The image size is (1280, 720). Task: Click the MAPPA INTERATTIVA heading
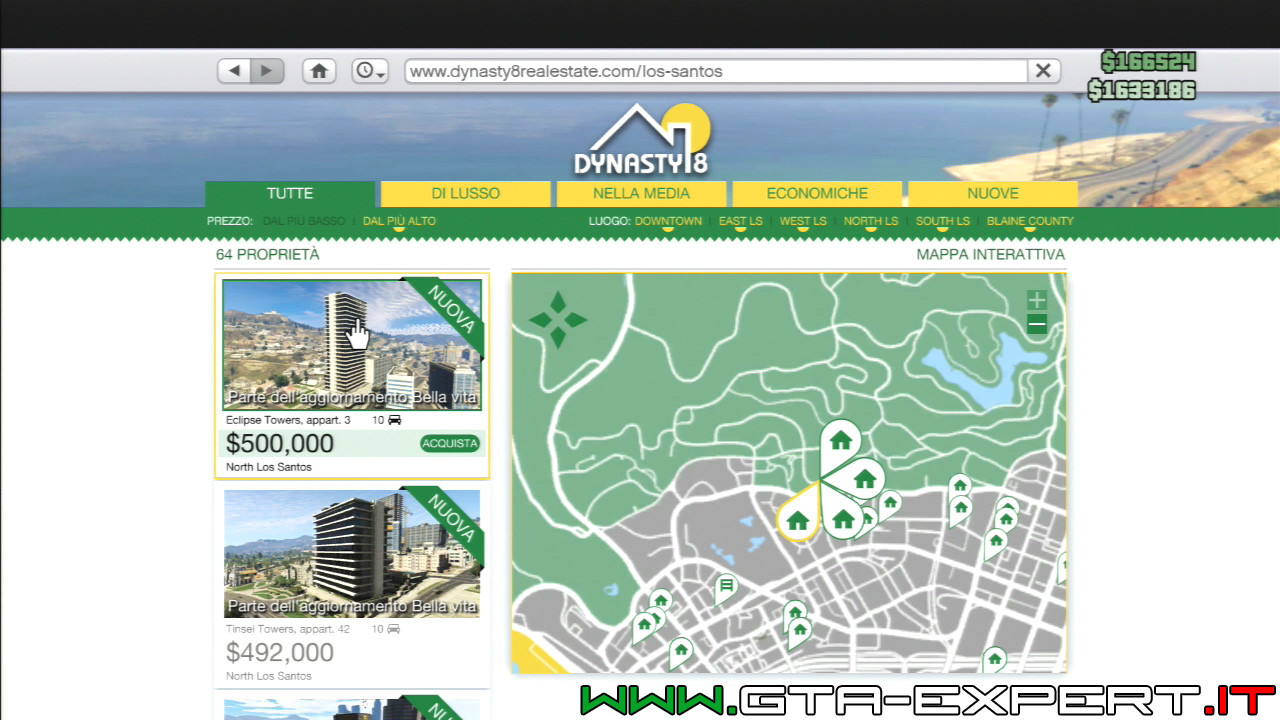coord(991,255)
